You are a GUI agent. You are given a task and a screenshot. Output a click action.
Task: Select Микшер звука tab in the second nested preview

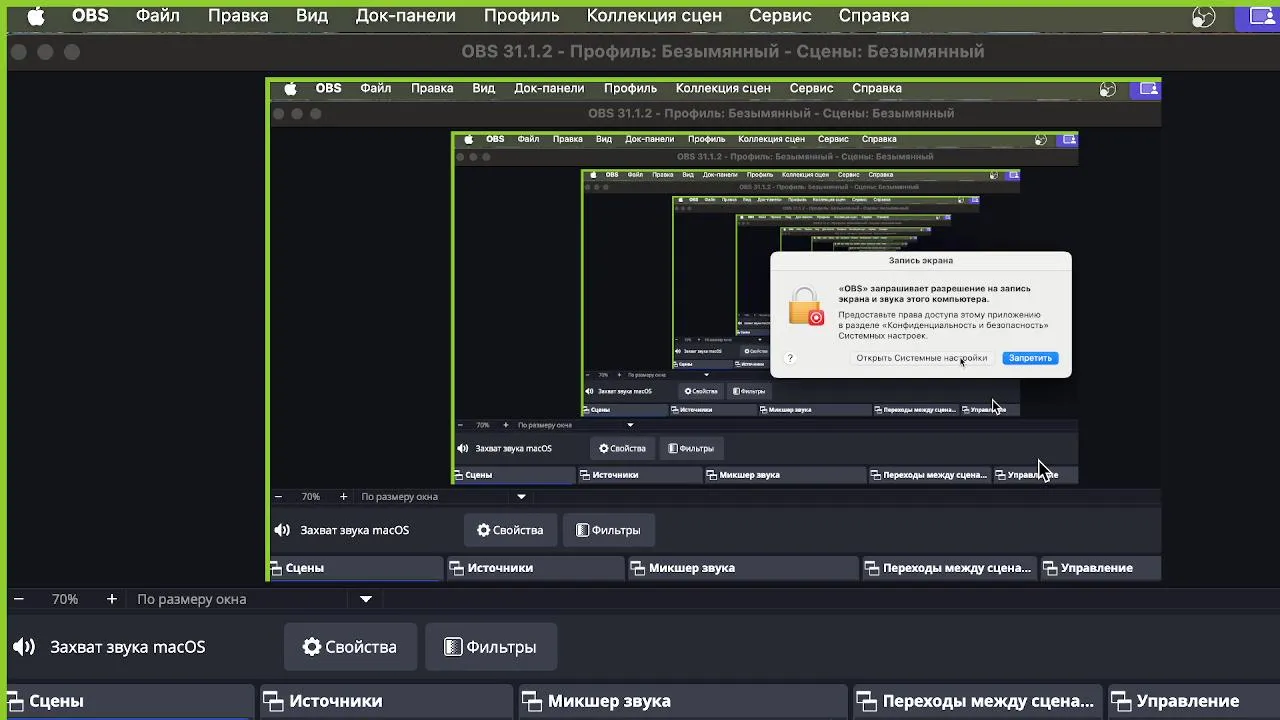click(785, 475)
